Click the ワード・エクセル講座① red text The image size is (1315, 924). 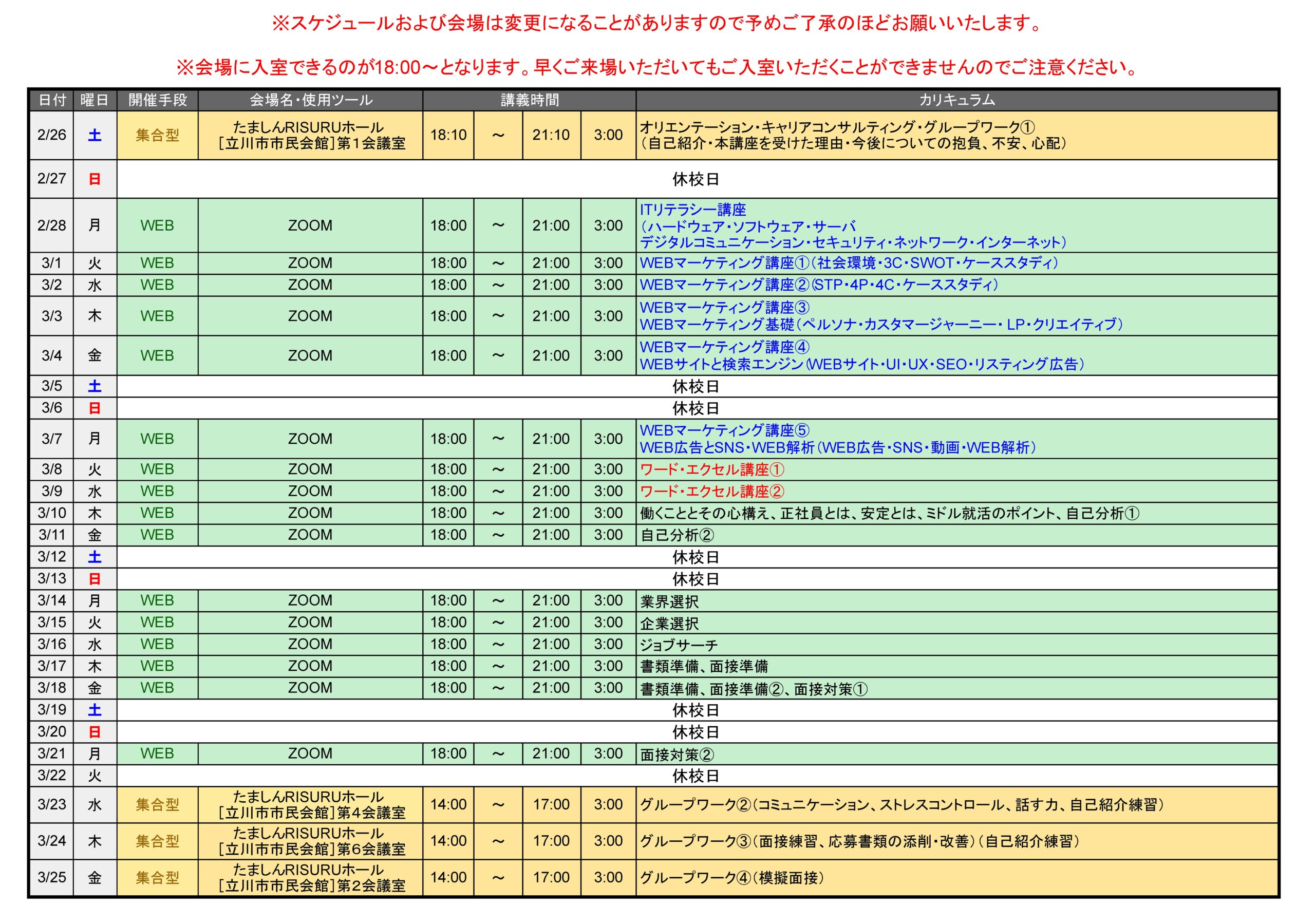point(711,470)
